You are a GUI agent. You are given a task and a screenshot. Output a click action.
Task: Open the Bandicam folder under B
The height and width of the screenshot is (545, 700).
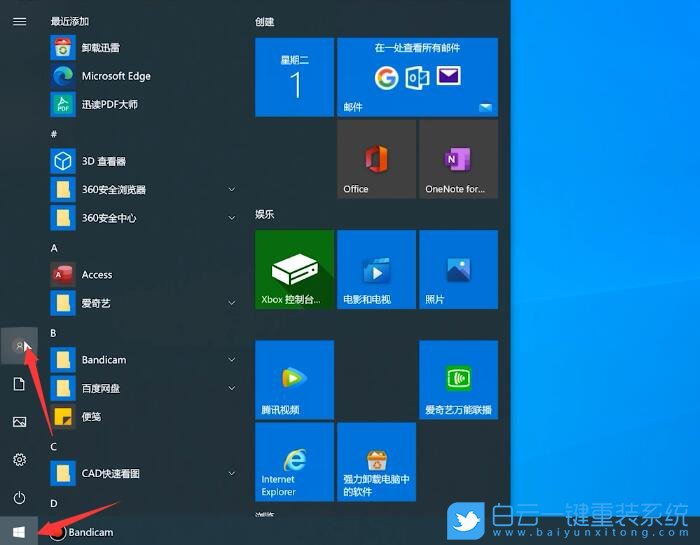point(143,360)
